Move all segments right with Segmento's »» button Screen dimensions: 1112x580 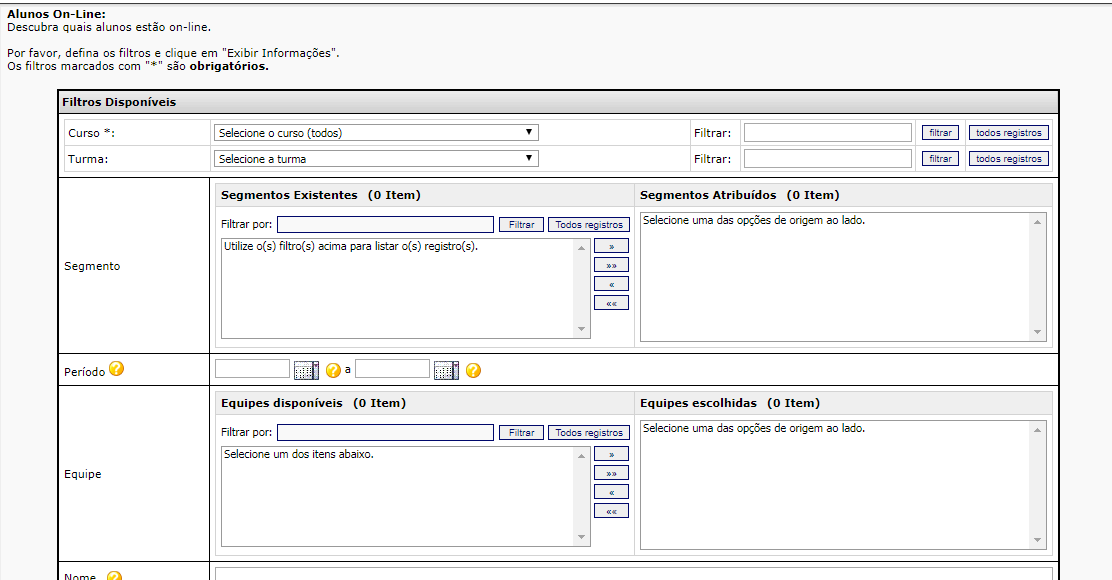pos(611,265)
